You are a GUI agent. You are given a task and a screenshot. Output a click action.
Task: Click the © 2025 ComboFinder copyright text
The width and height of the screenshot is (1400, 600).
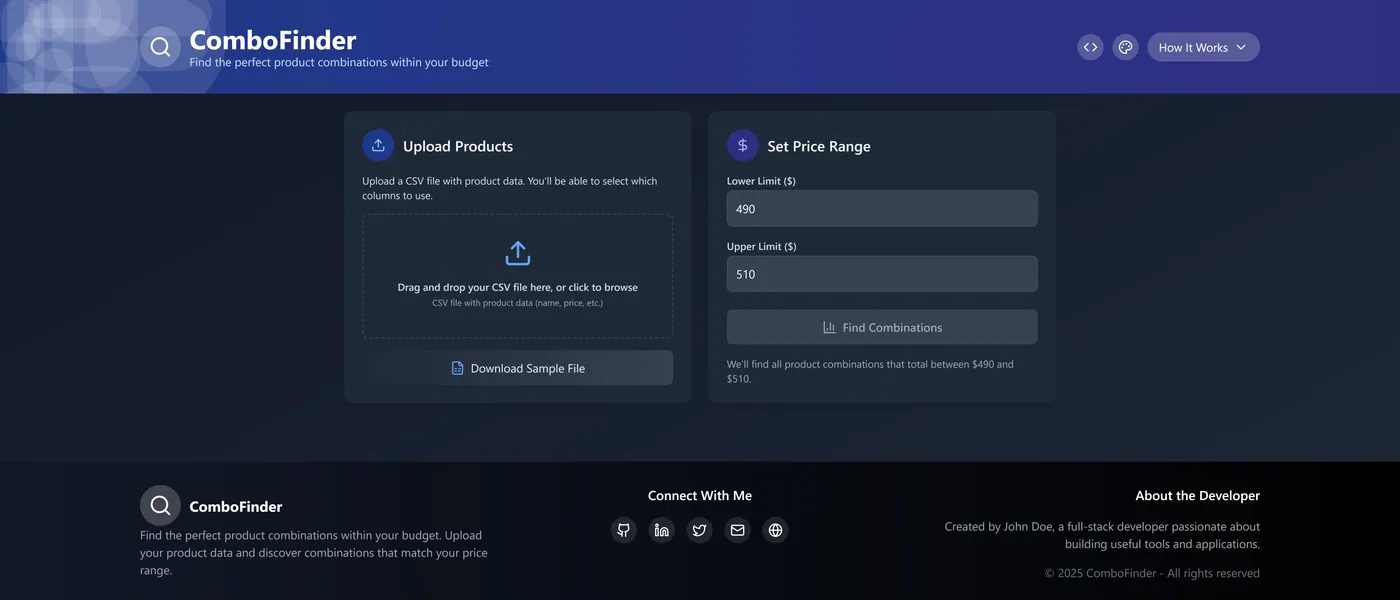pos(1152,573)
